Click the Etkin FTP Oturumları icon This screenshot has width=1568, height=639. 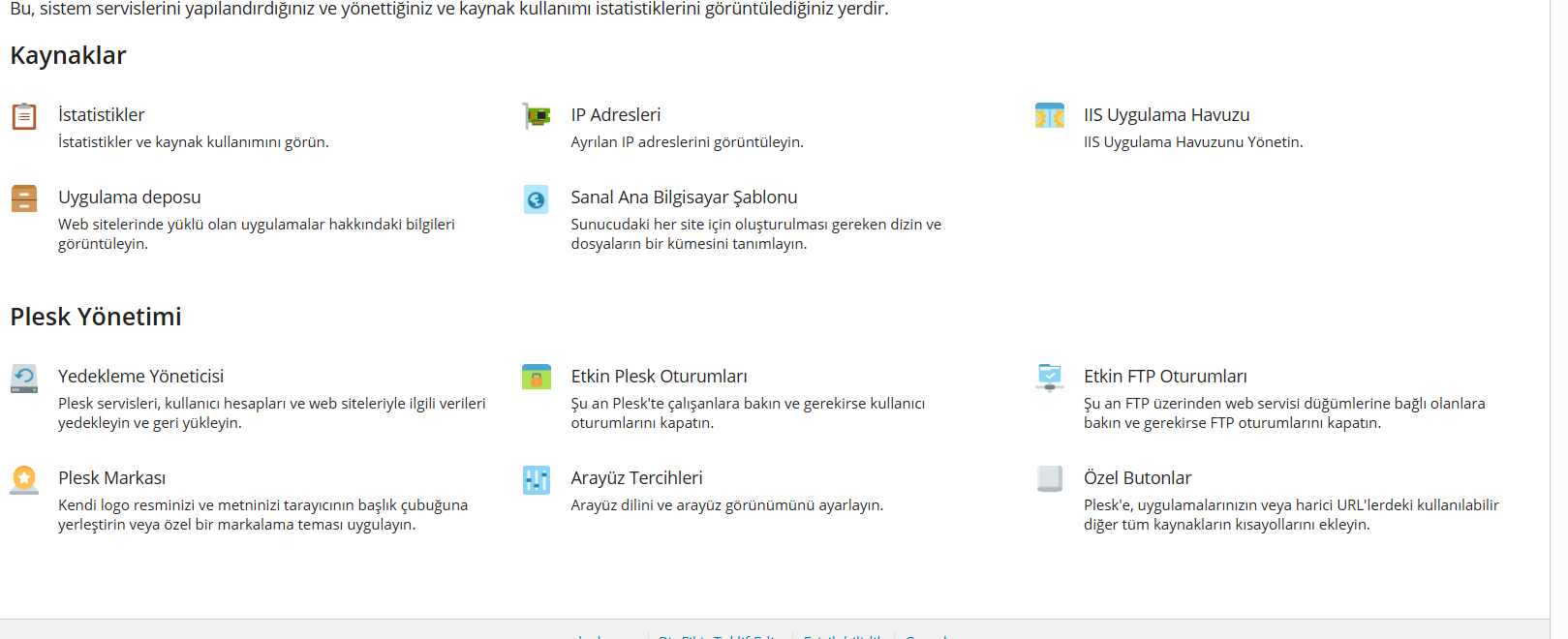(x=1049, y=378)
